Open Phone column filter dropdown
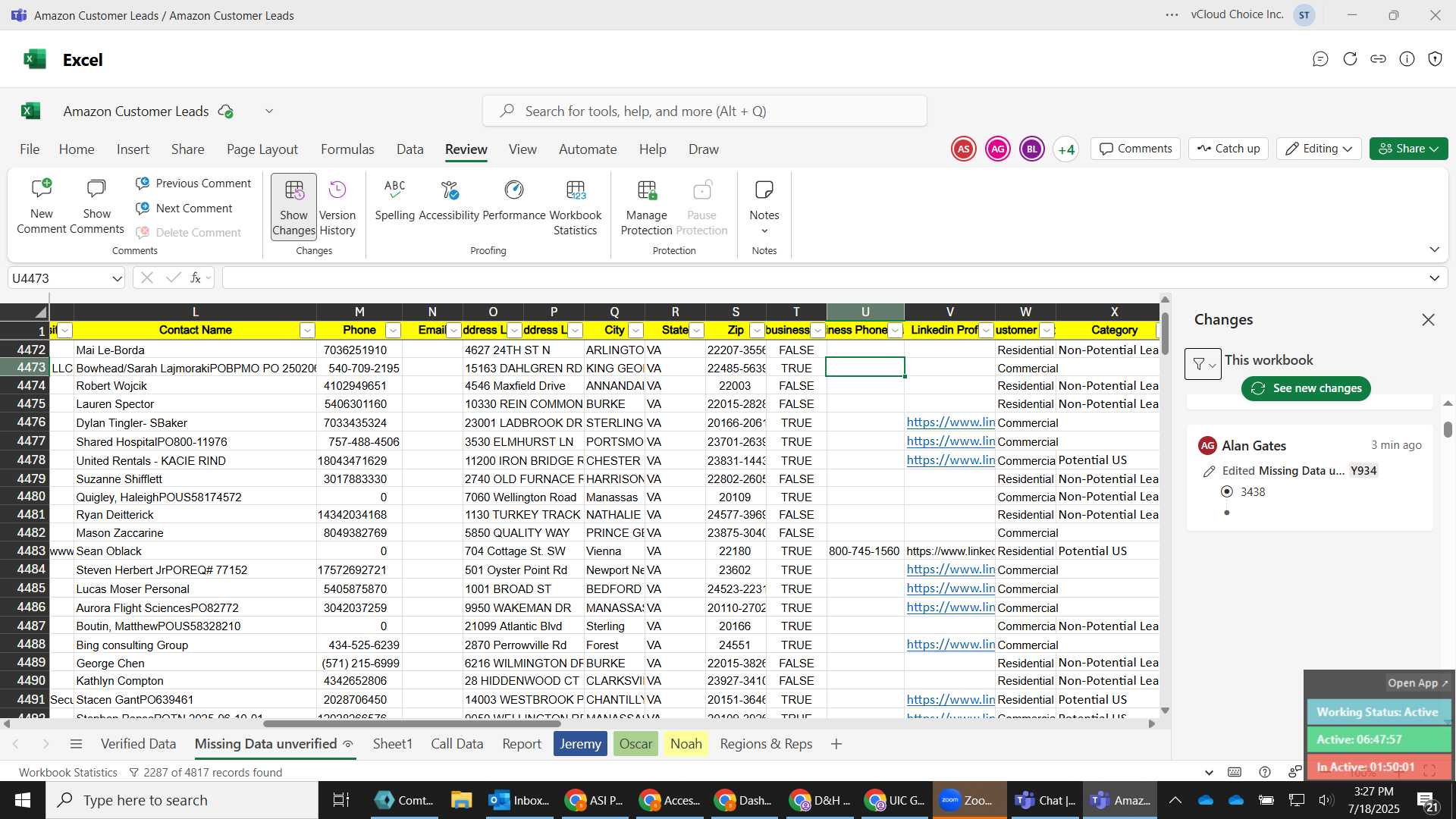Image resolution: width=1456 pixels, height=819 pixels. pos(393,330)
